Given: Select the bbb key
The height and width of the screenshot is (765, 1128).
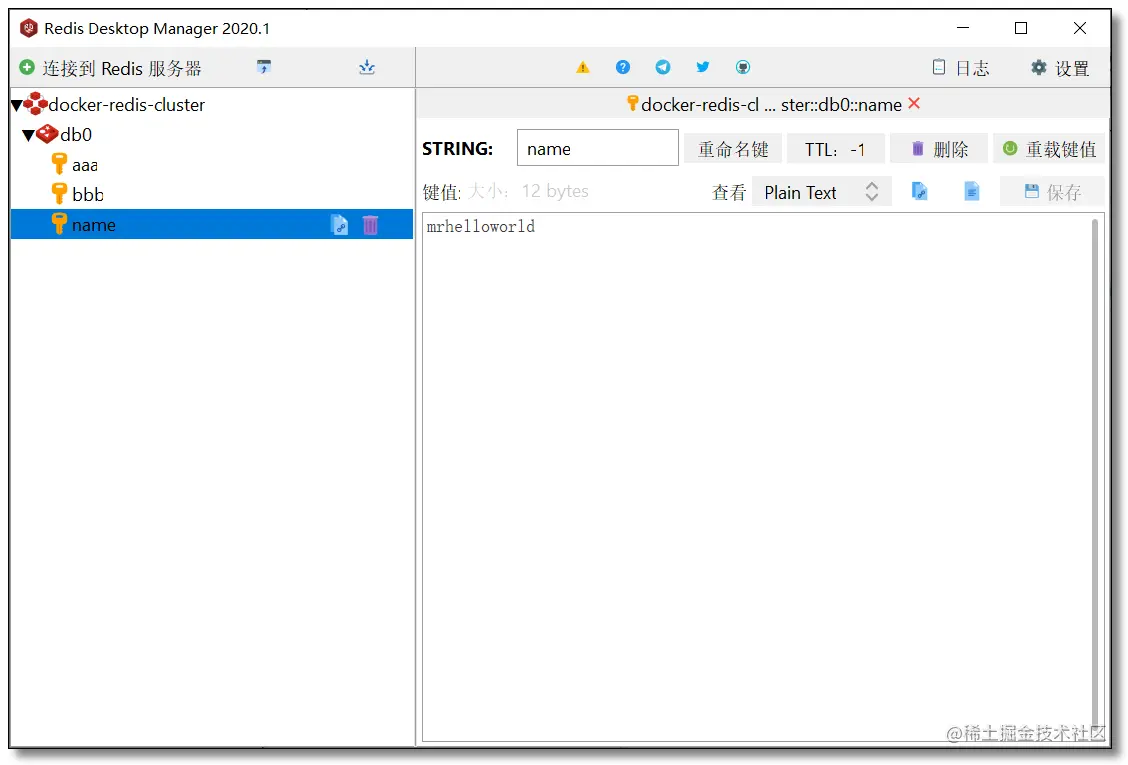Looking at the screenshot, I should tap(88, 194).
